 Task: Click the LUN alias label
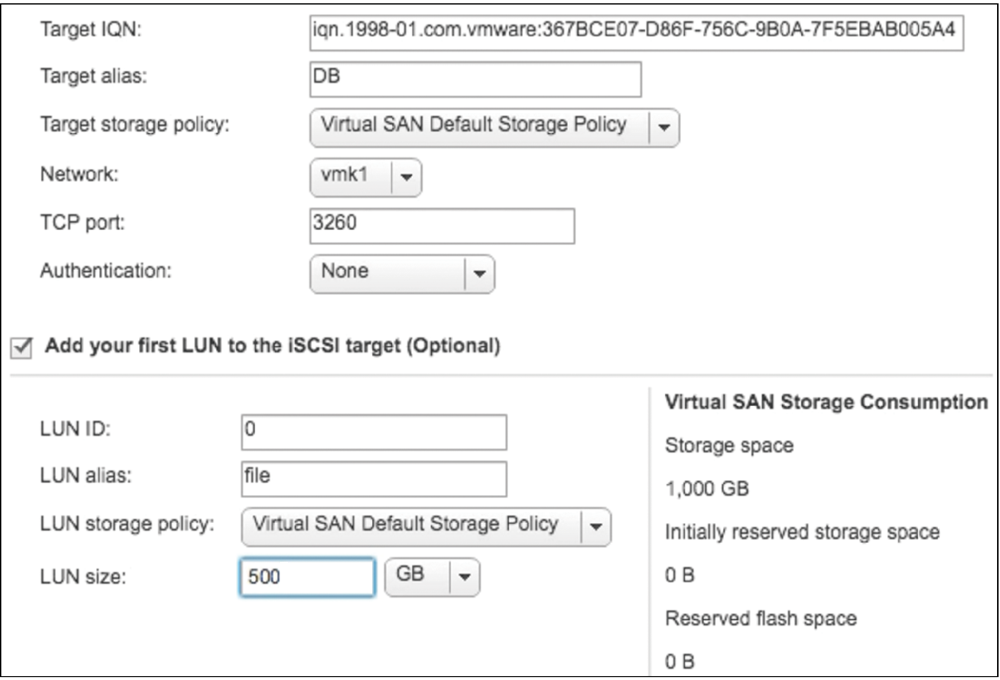pos(85,476)
